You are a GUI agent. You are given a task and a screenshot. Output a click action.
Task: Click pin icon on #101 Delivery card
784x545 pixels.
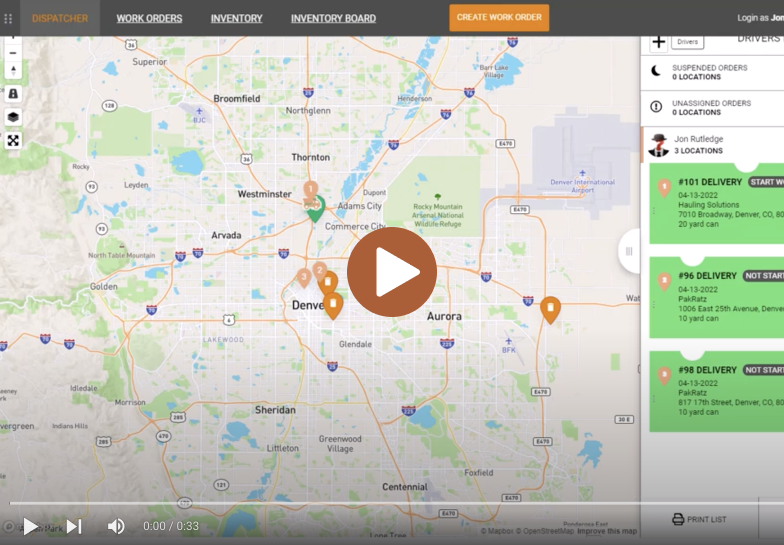point(664,188)
